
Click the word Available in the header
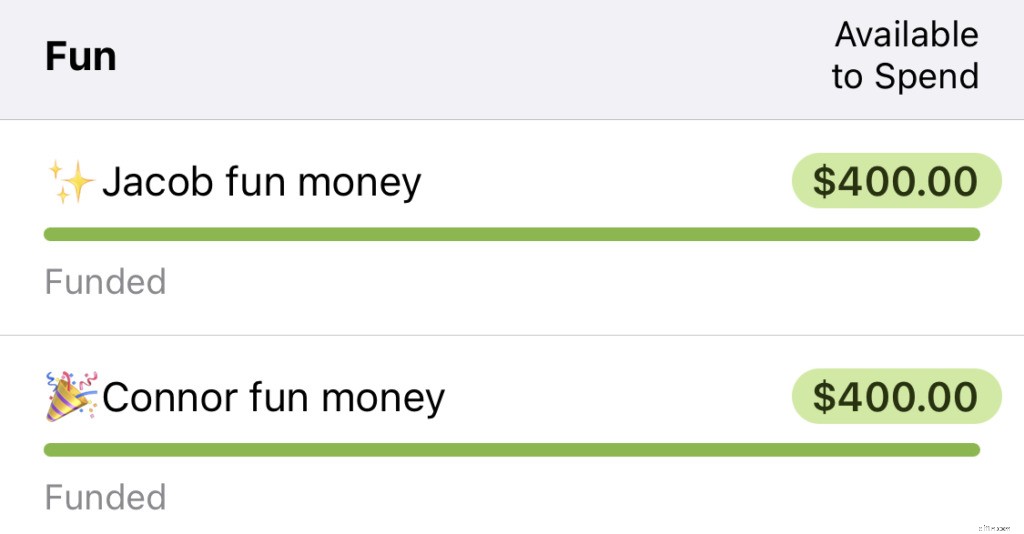tap(906, 35)
